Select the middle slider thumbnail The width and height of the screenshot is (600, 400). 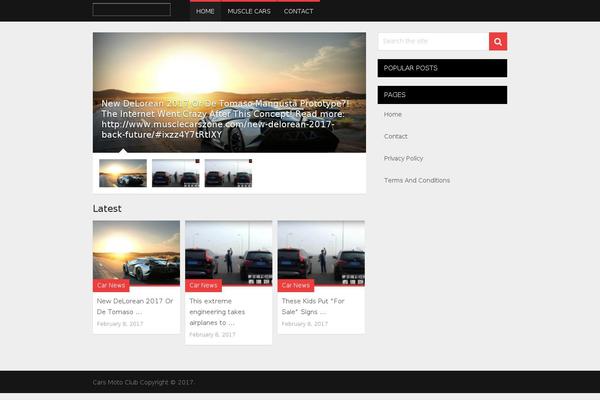pos(176,173)
